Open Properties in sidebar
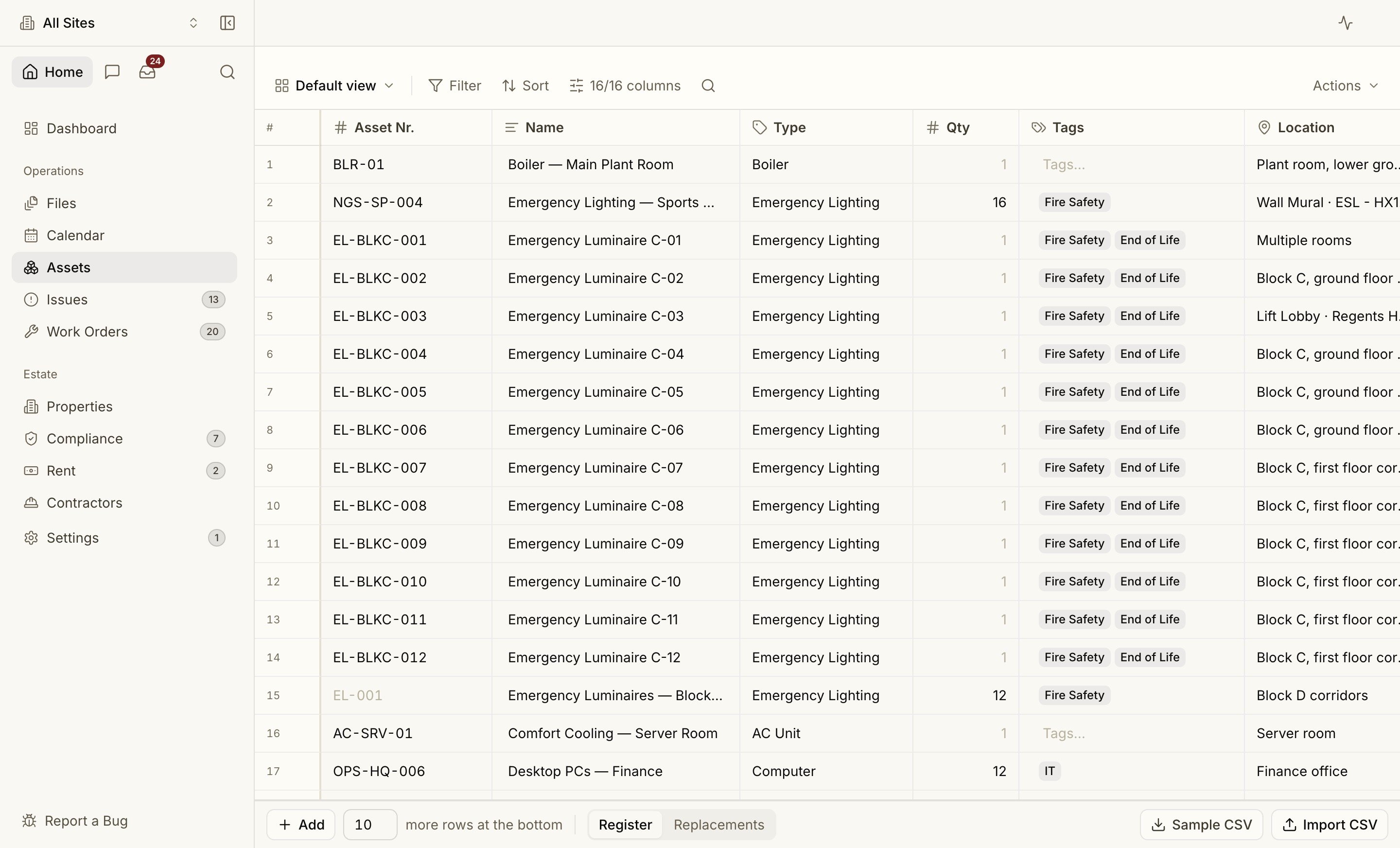 [x=124, y=406]
